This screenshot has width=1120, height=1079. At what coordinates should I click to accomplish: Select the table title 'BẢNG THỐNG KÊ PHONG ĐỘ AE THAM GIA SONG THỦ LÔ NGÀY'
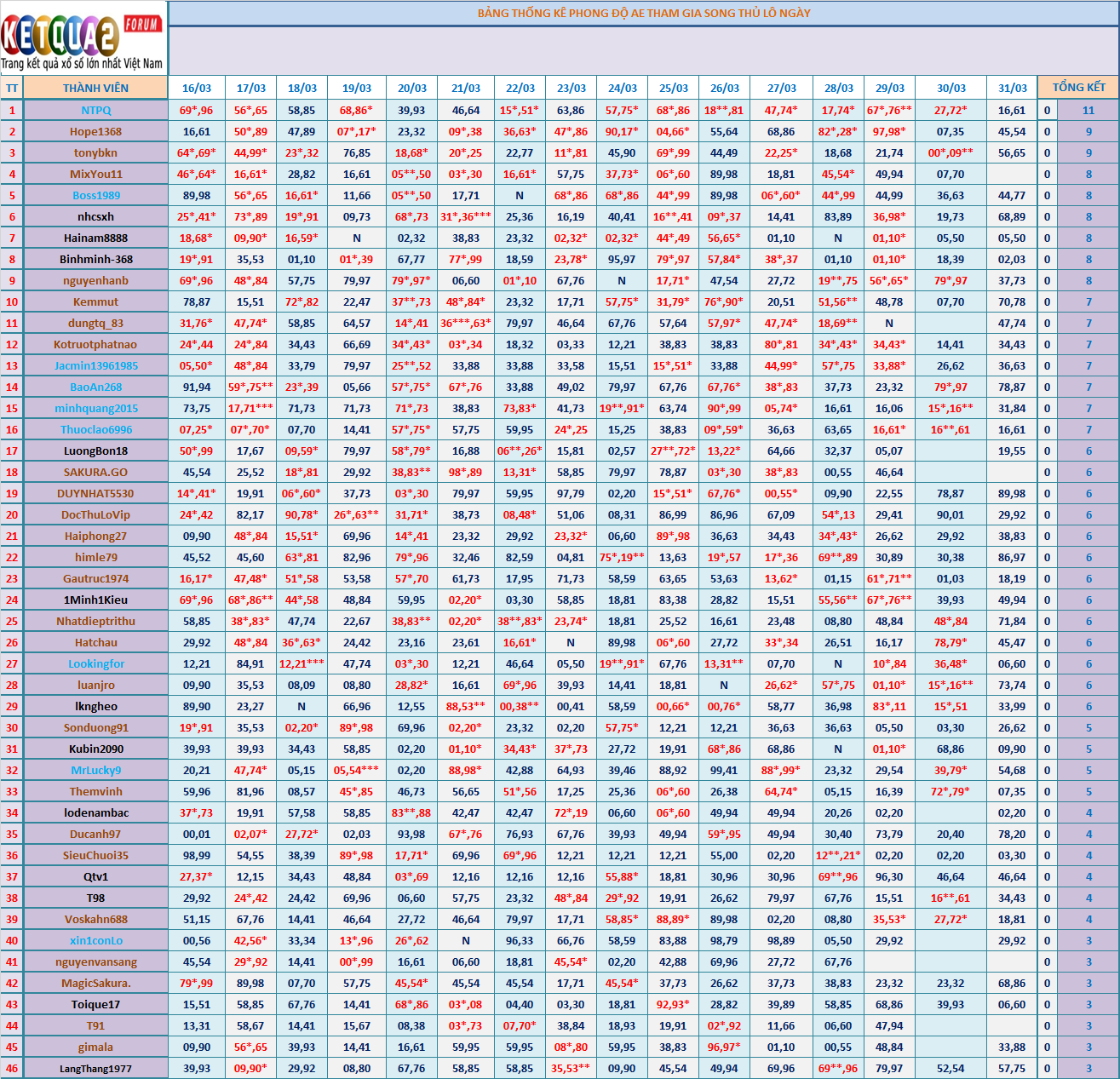tap(644, 13)
